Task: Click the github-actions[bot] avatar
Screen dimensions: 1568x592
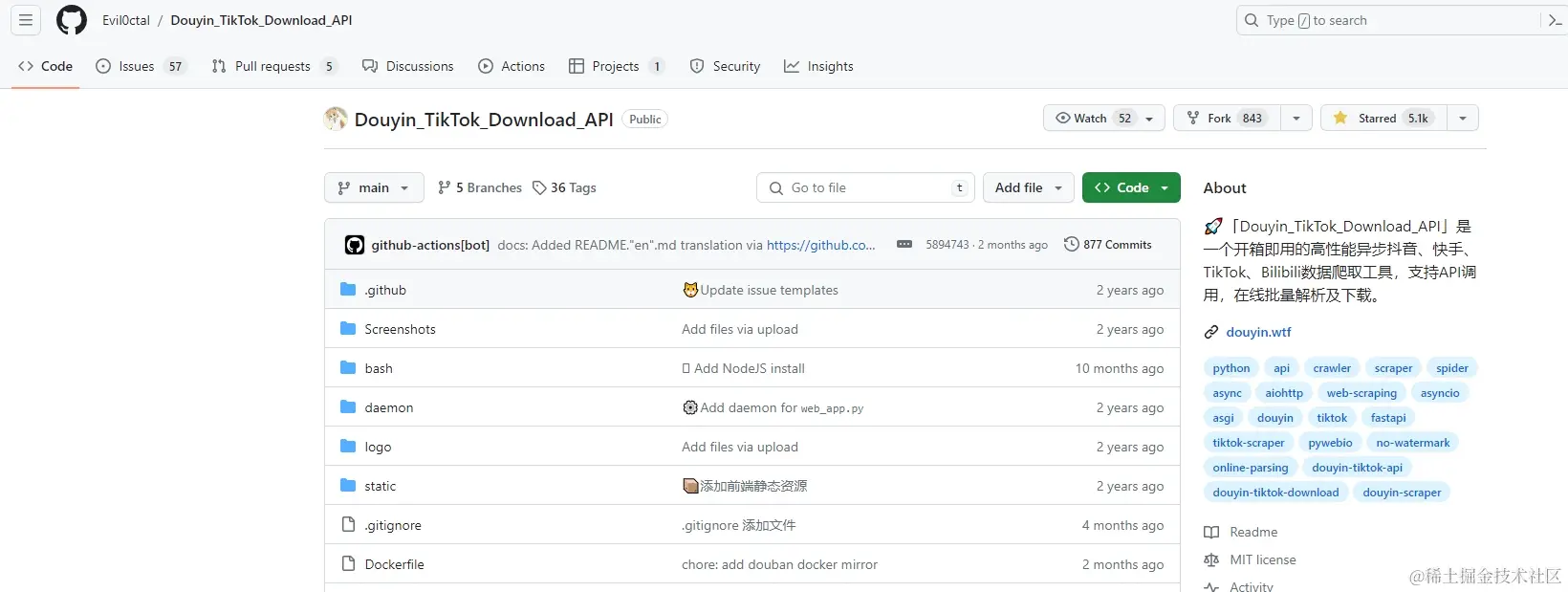Action: tap(355, 245)
